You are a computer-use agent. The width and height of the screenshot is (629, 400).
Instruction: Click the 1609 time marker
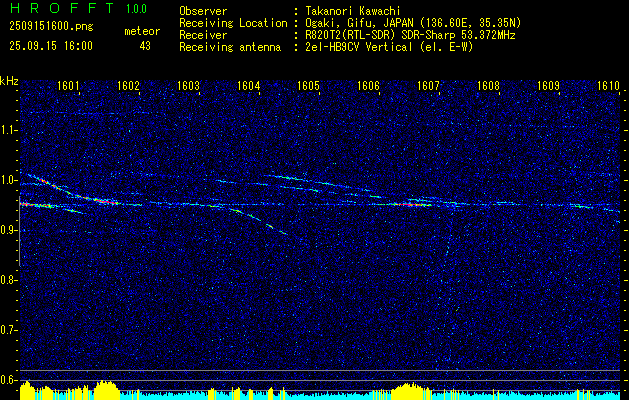pos(548,85)
